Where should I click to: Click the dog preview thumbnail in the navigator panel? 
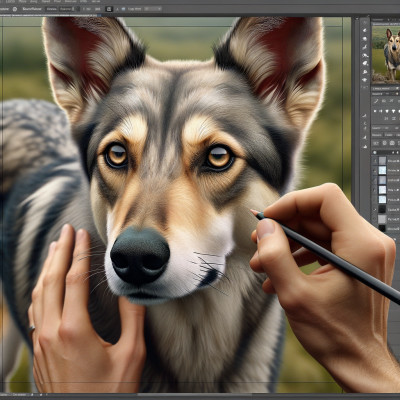tap(386, 54)
